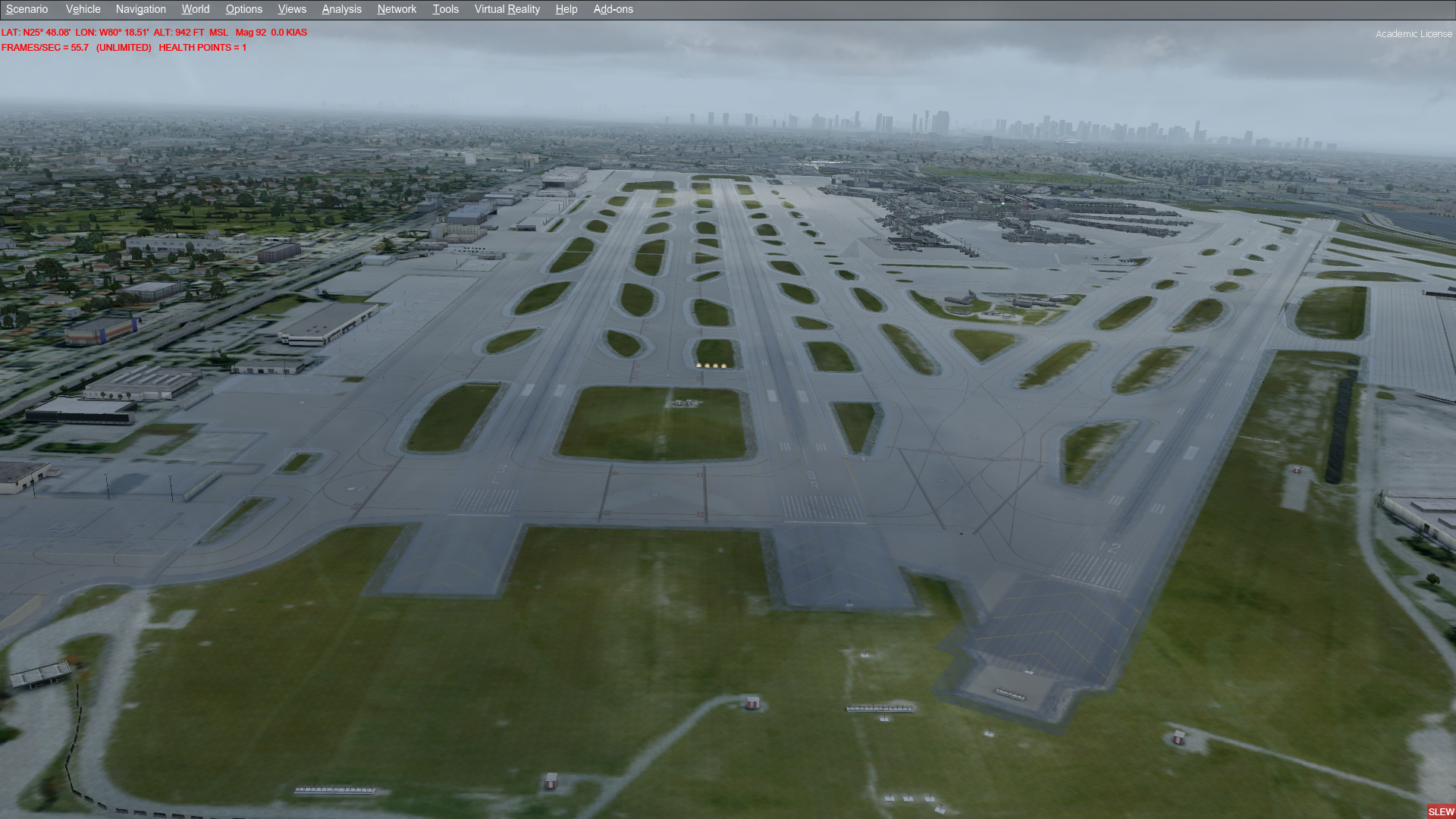Click the runway 12 number marking
This screenshot has height=819, width=1456.
tap(1109, 547)
